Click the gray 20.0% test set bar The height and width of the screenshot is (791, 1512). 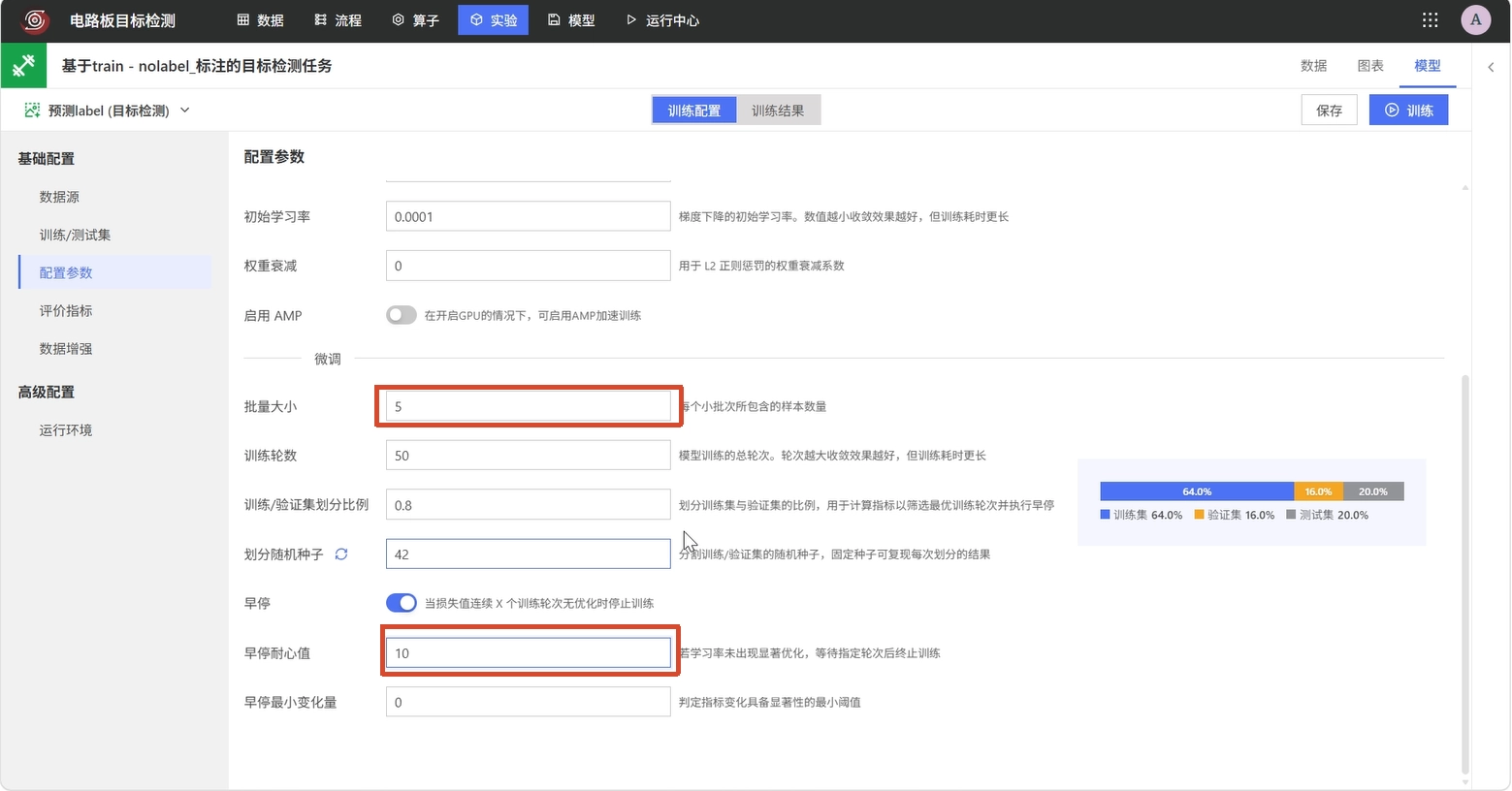pos(1373,491)
